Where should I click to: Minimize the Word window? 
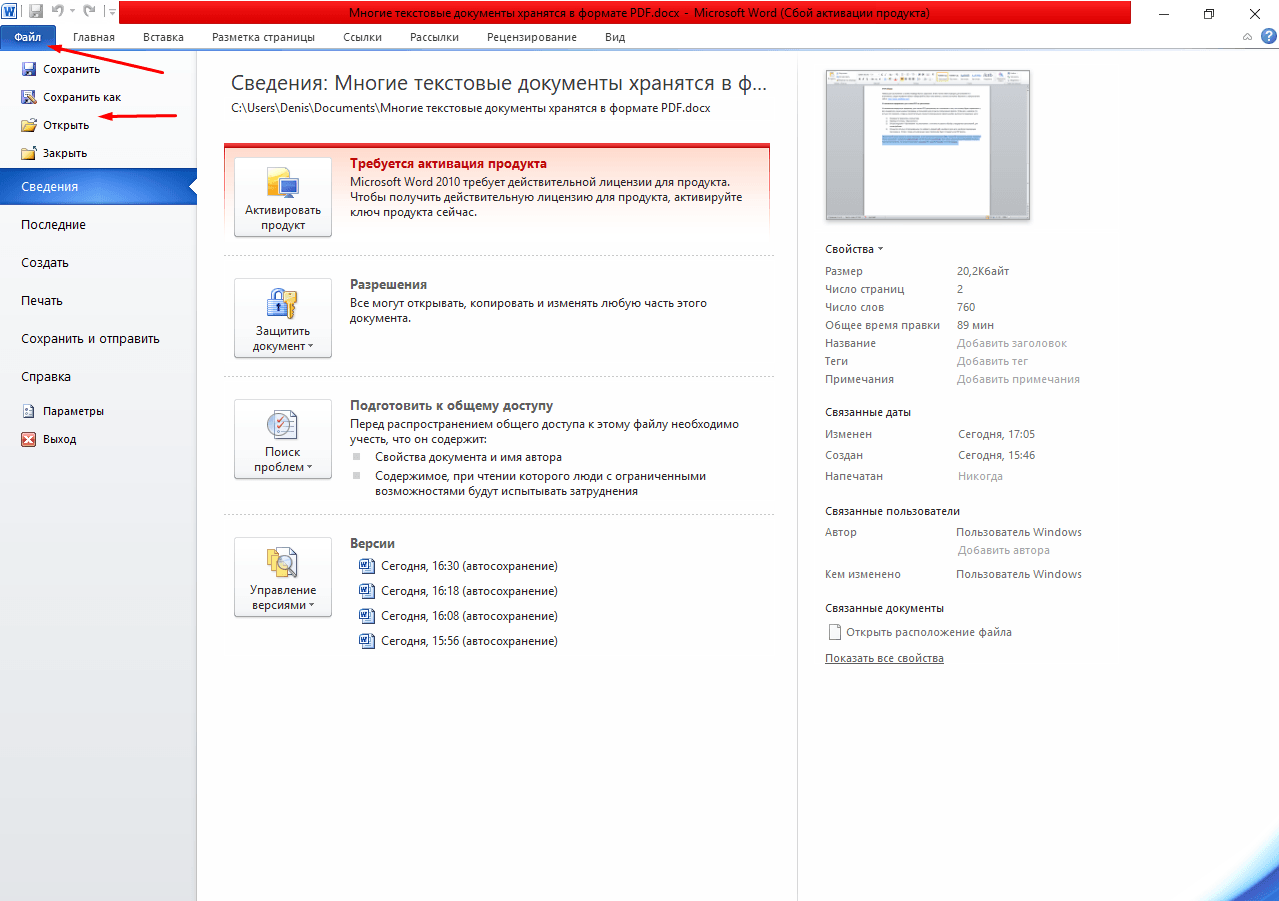click(1165, 13)
